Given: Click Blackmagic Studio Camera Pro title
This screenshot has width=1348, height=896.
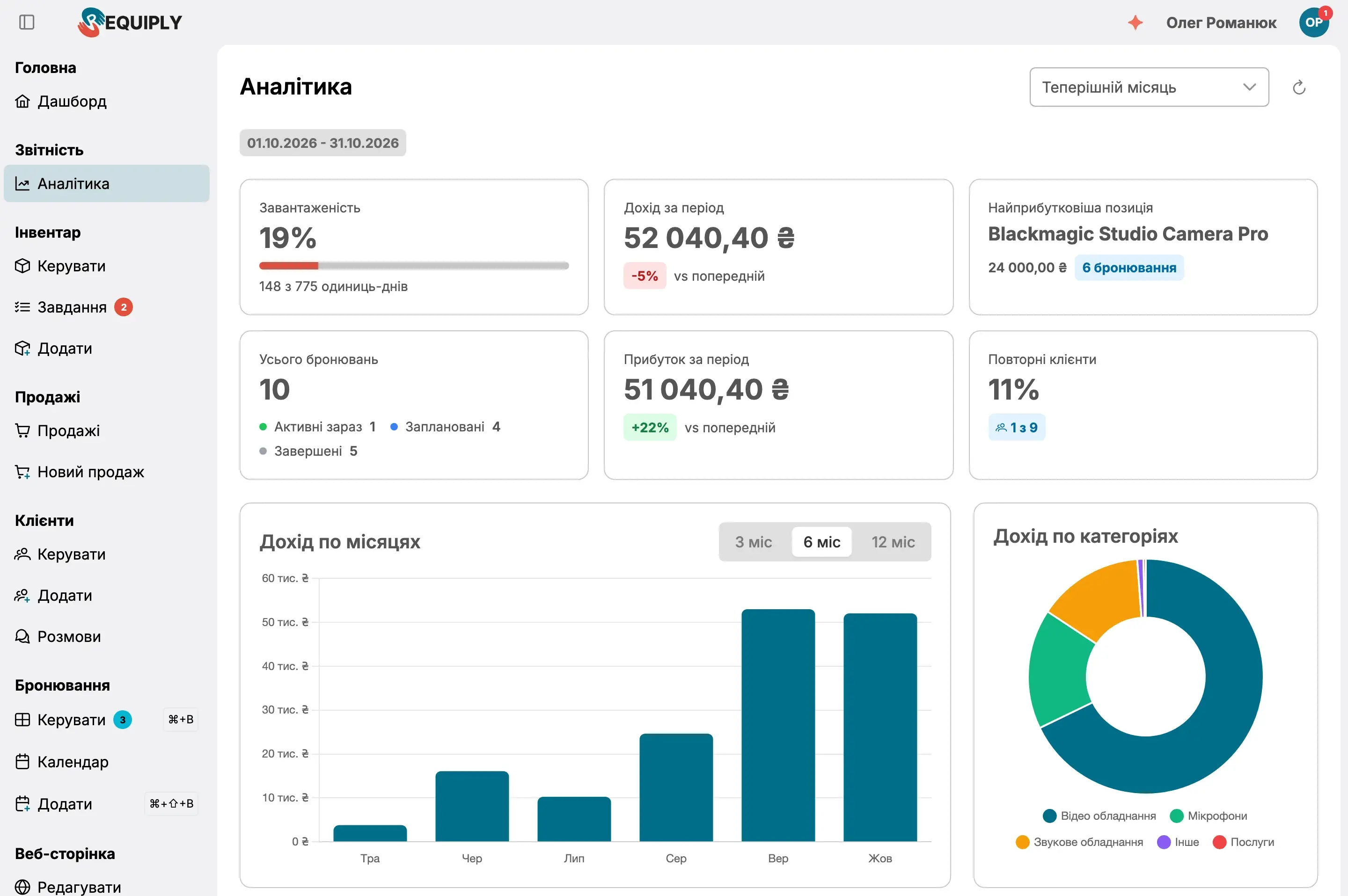Looking at the screenshot, I should [x=1128, y=234].
